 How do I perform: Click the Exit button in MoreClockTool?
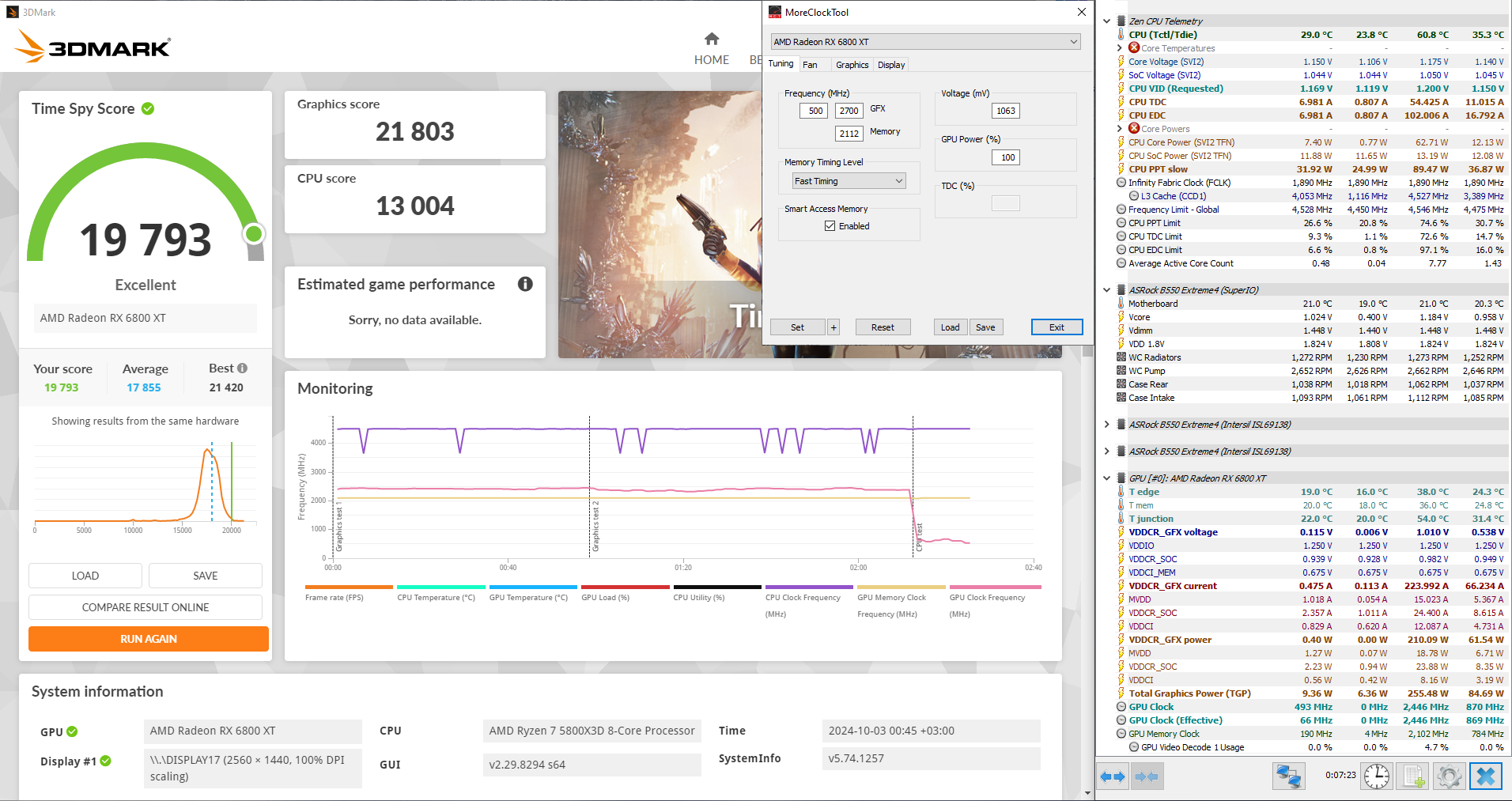[x=1057, y=327]
